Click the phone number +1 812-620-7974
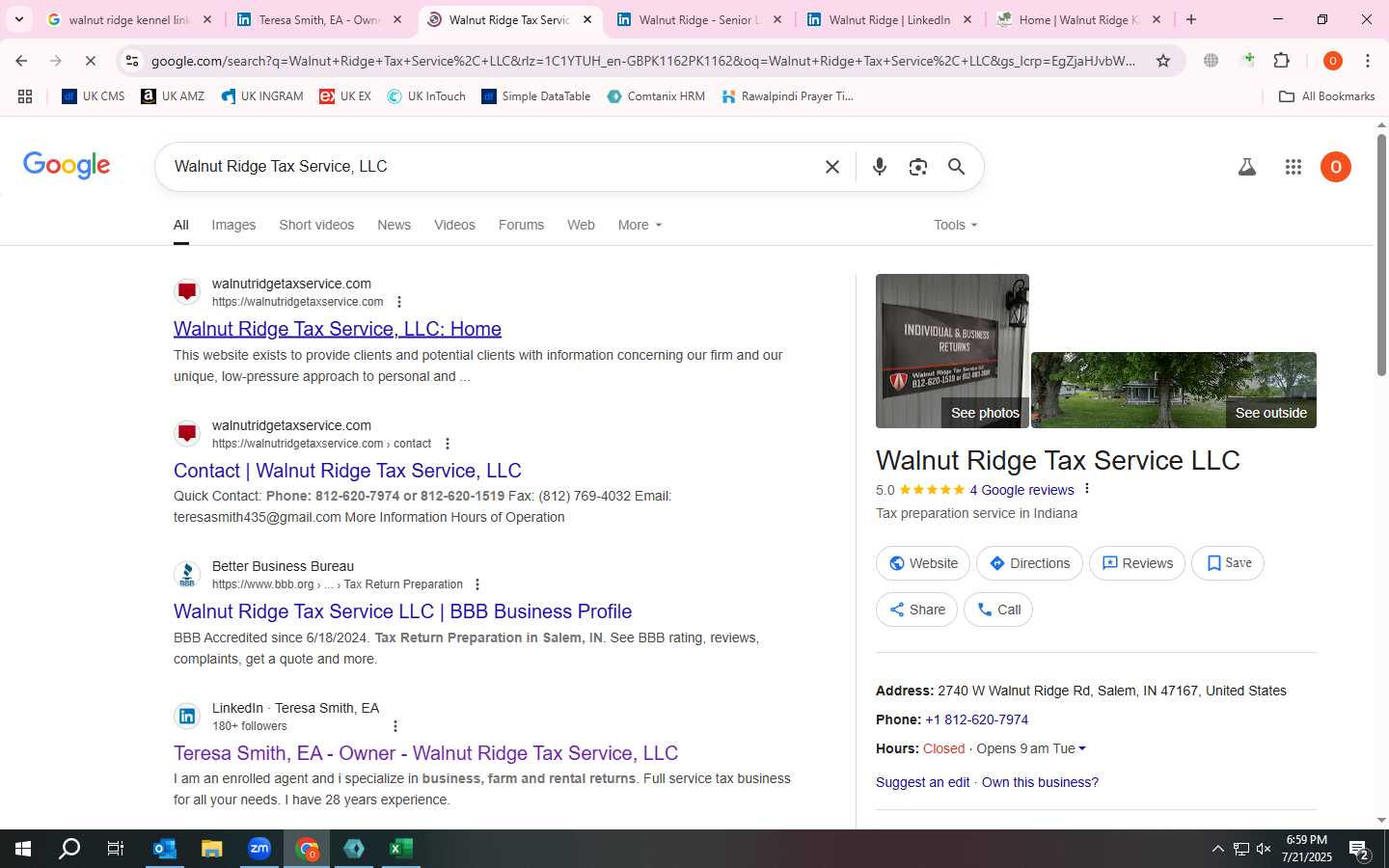Viewport: 1389px width, 868px height. 976,719
